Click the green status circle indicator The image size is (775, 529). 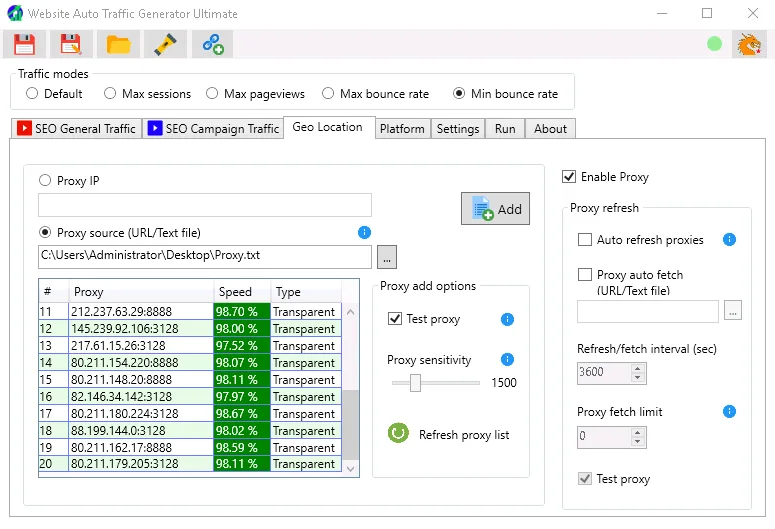tap(714, 44)
